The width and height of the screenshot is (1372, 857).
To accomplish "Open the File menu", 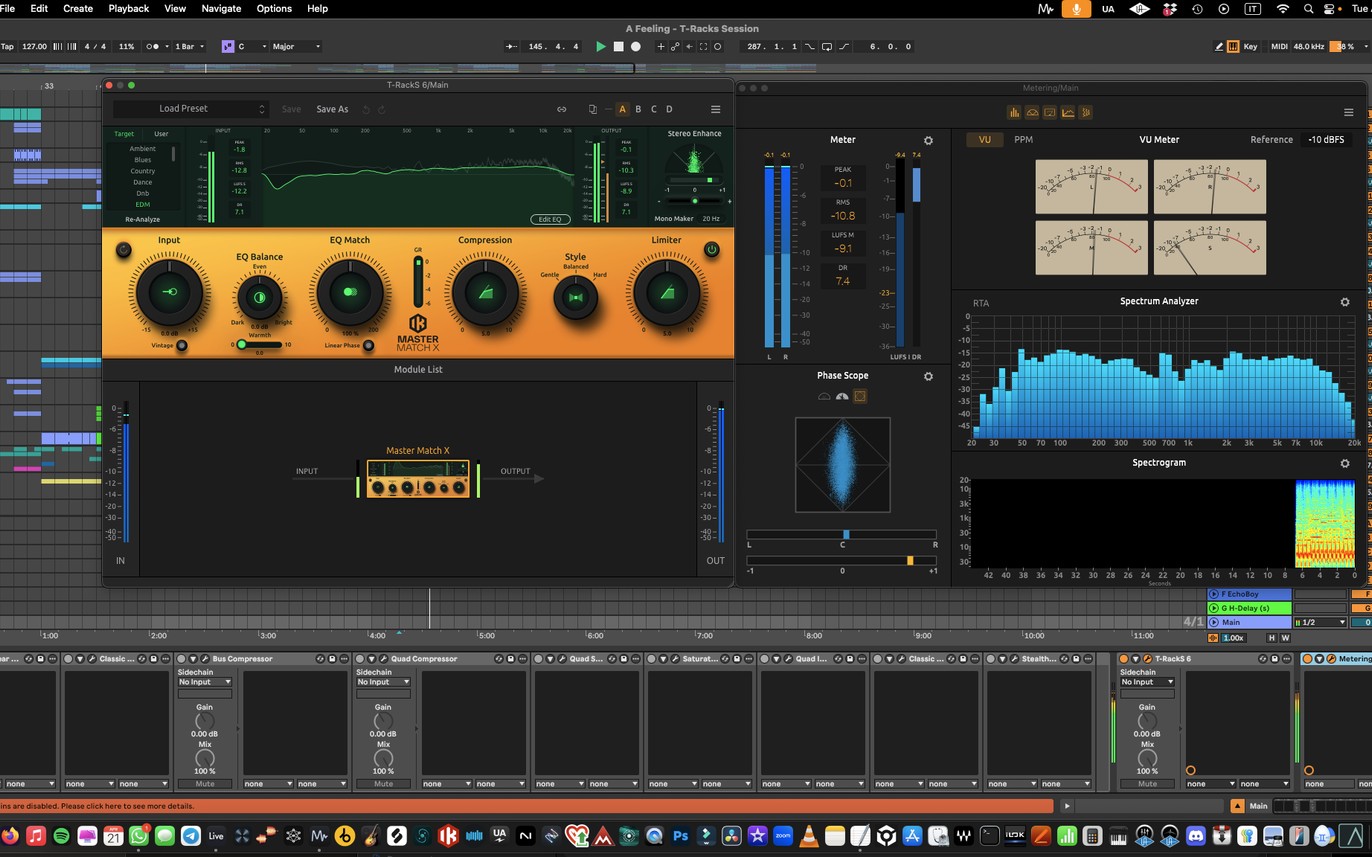I will [9, 8].
